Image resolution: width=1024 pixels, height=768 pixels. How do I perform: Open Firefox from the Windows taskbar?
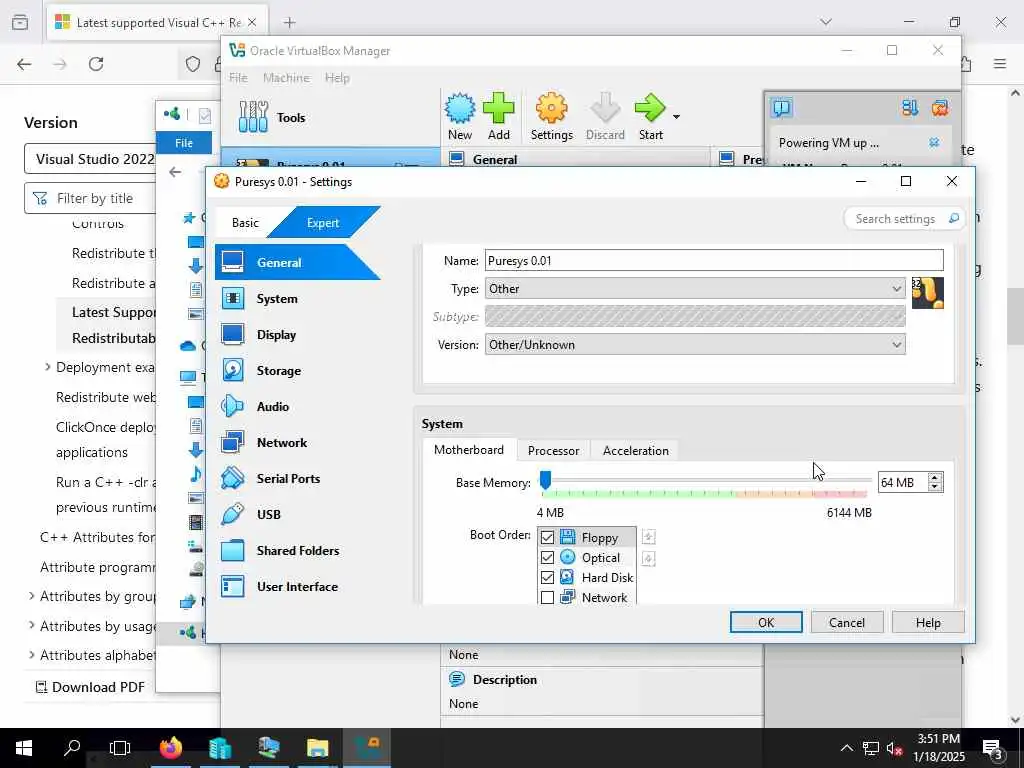(x=171, y=748)
